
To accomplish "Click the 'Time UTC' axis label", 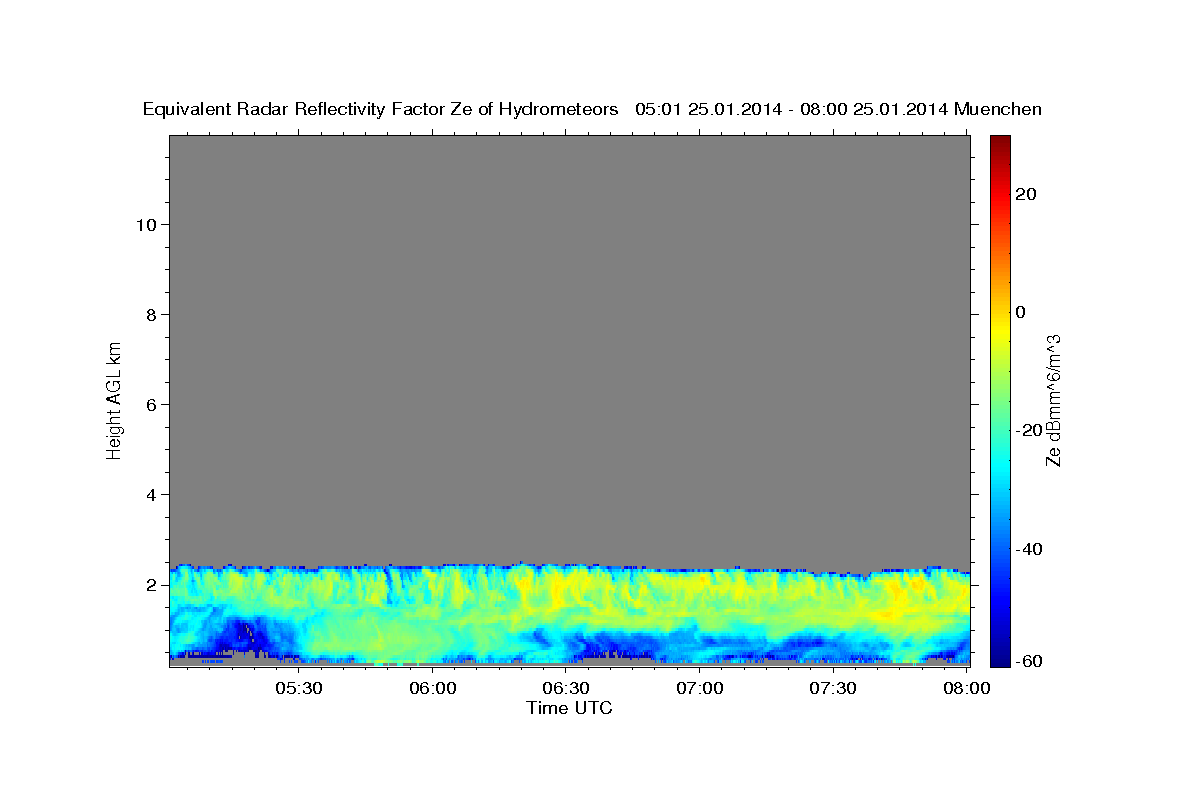I will pyautogui.click(x=569, y=708).
